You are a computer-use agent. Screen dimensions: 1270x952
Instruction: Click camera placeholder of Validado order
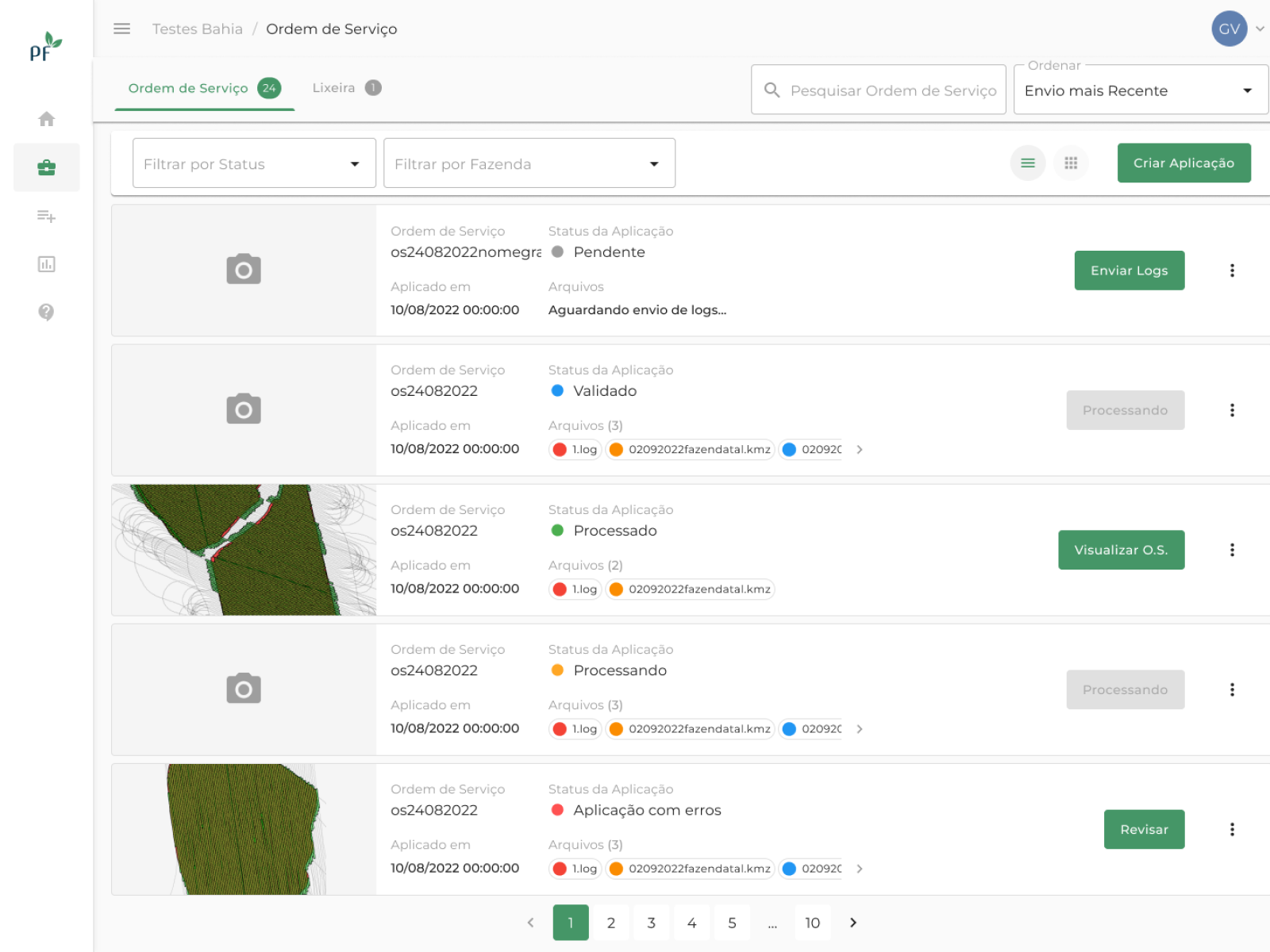[244, 409]
